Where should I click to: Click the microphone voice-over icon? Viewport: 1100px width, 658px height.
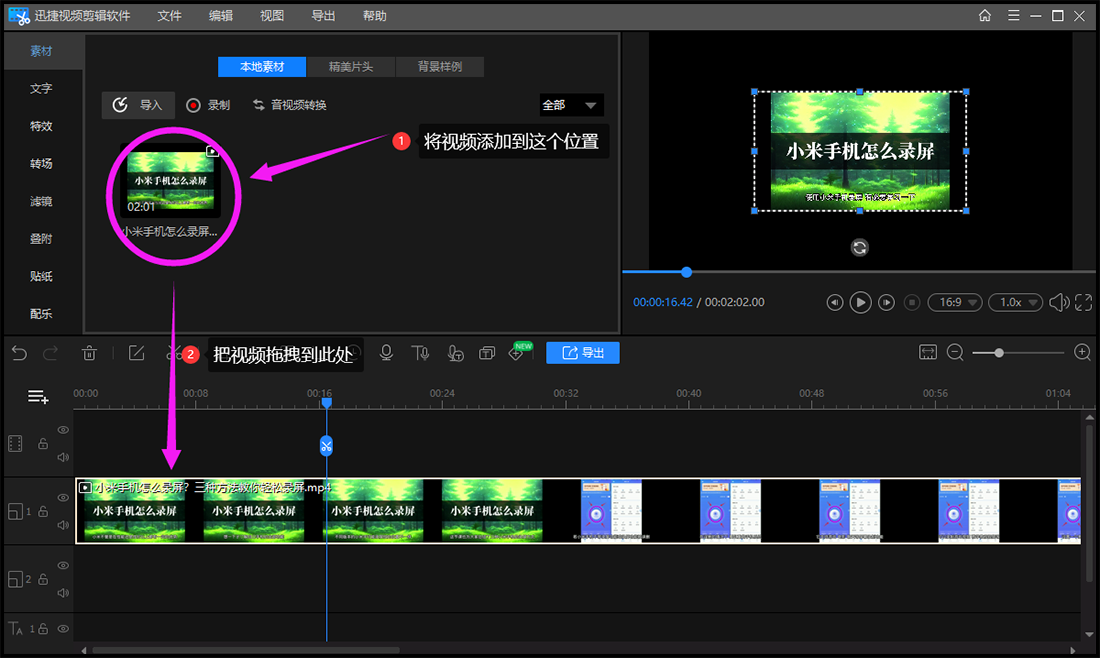(386, 353)
